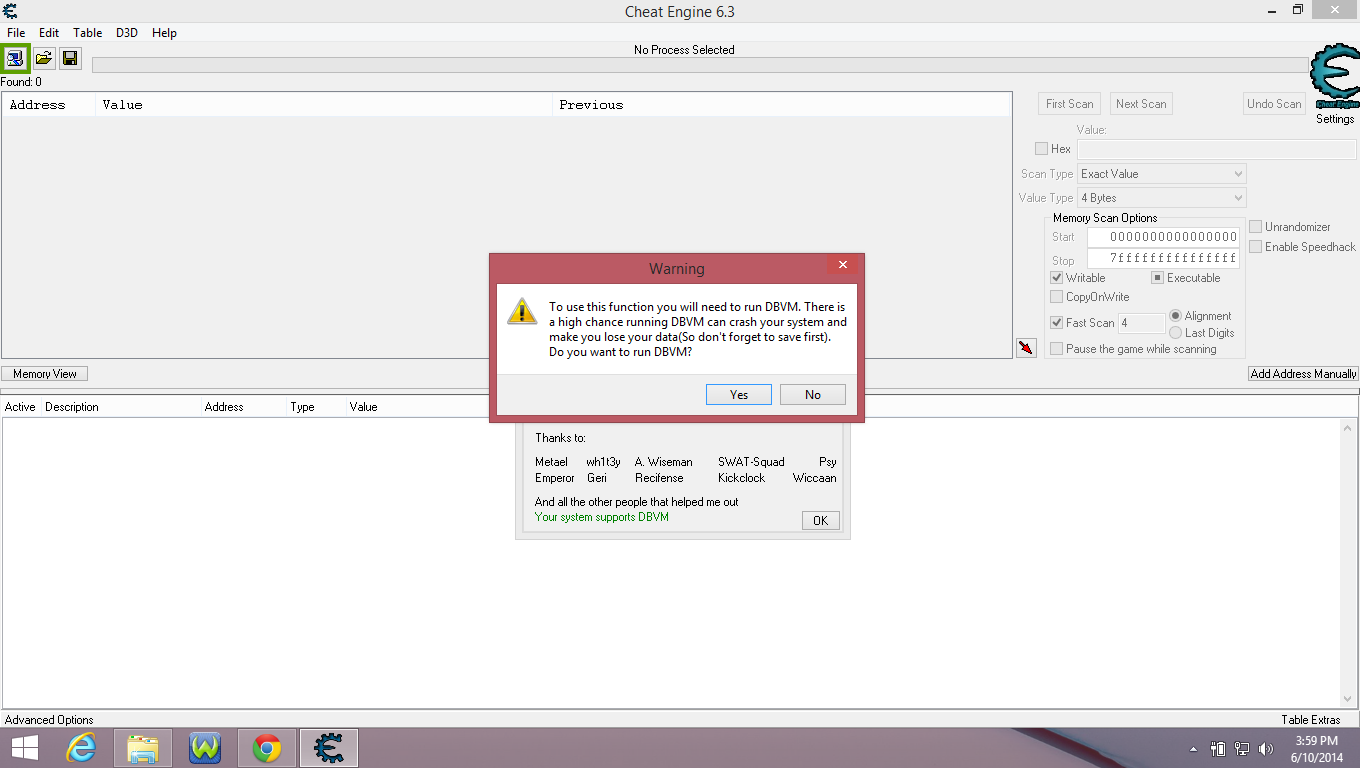
Task: Enable the CopyOnWrite checkbox
Action: [1056, 297]
